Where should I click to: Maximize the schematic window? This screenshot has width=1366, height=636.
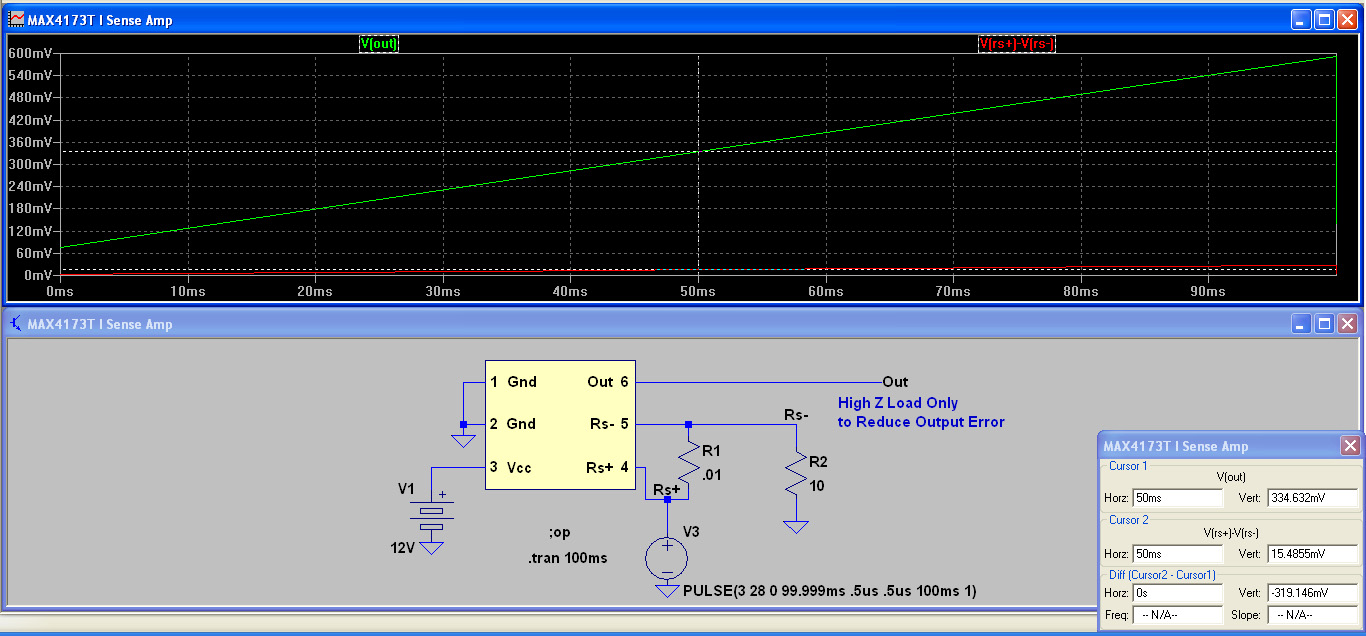(x=1324, y=324)
